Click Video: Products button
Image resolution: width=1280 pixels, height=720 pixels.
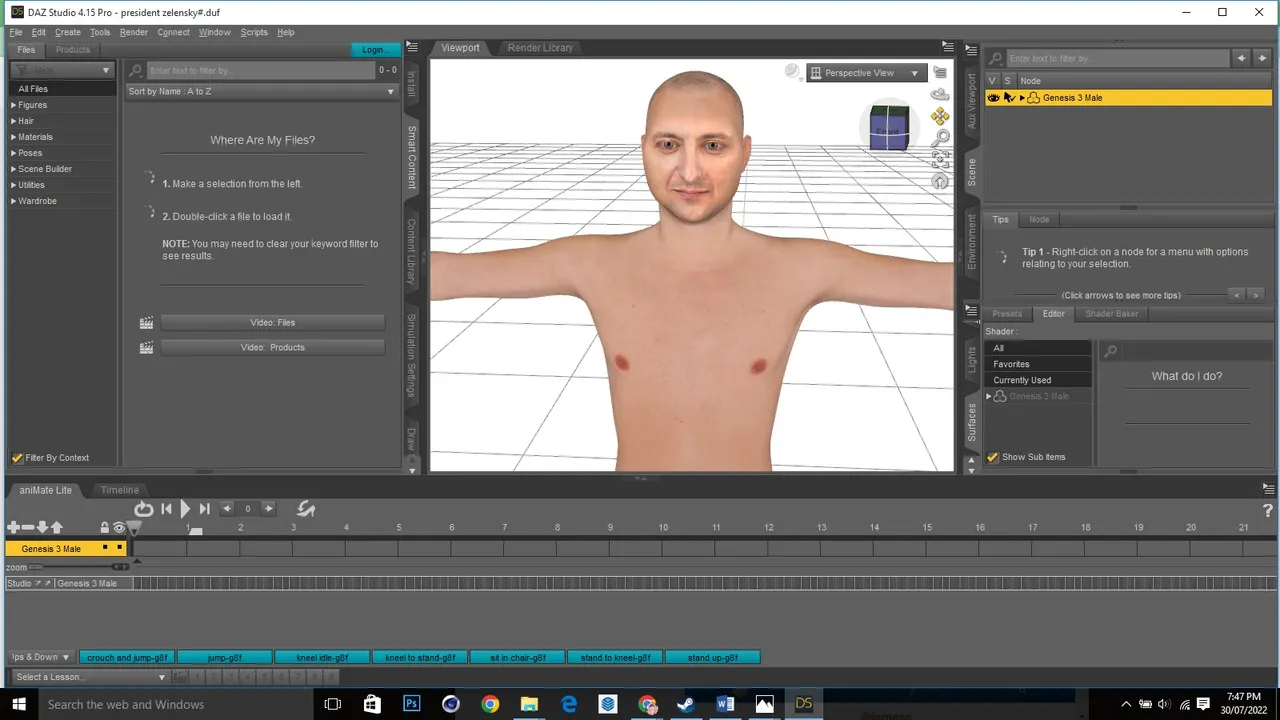tap(273, 348)
